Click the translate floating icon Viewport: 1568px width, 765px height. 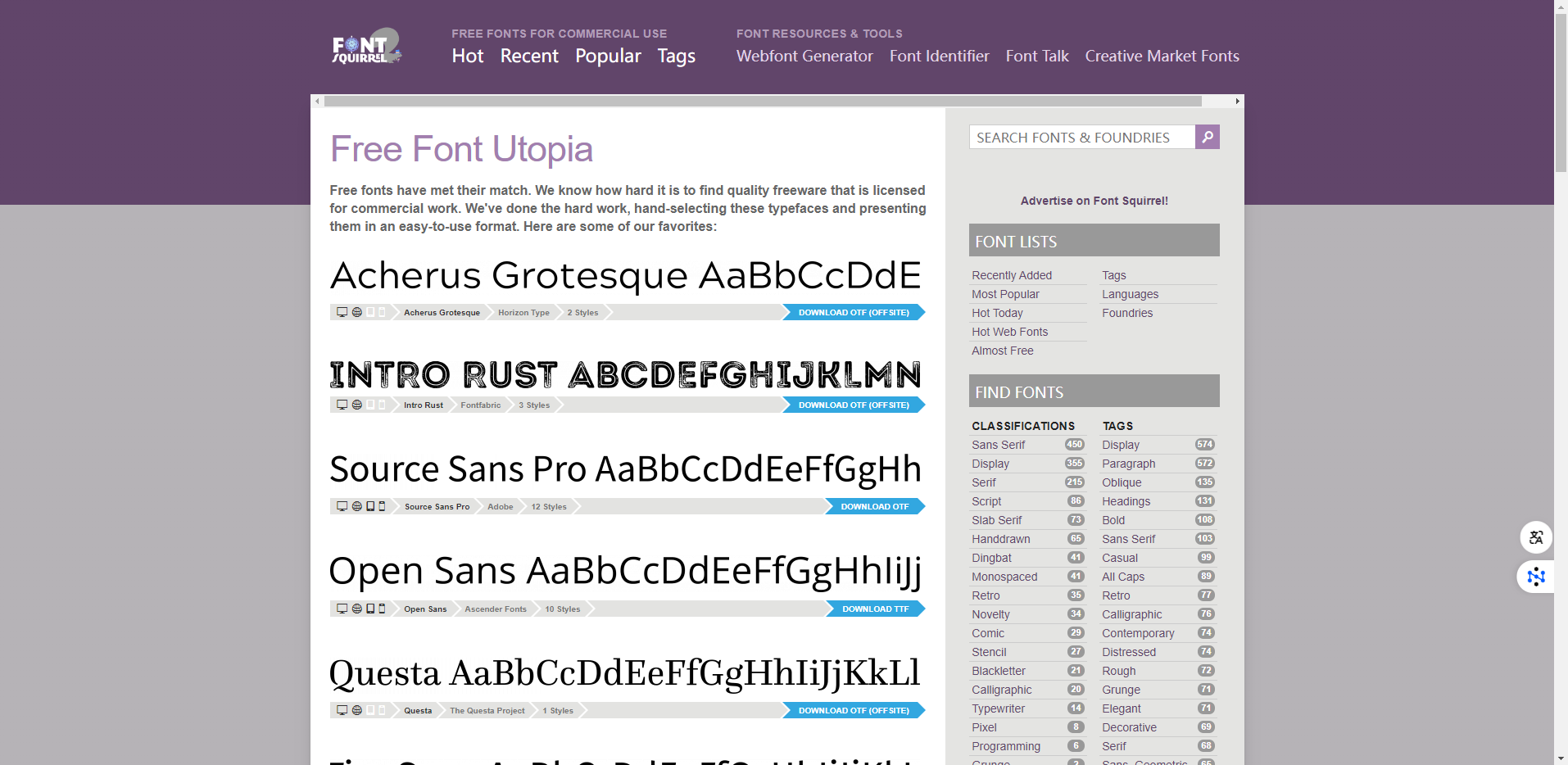point(1536,537)
